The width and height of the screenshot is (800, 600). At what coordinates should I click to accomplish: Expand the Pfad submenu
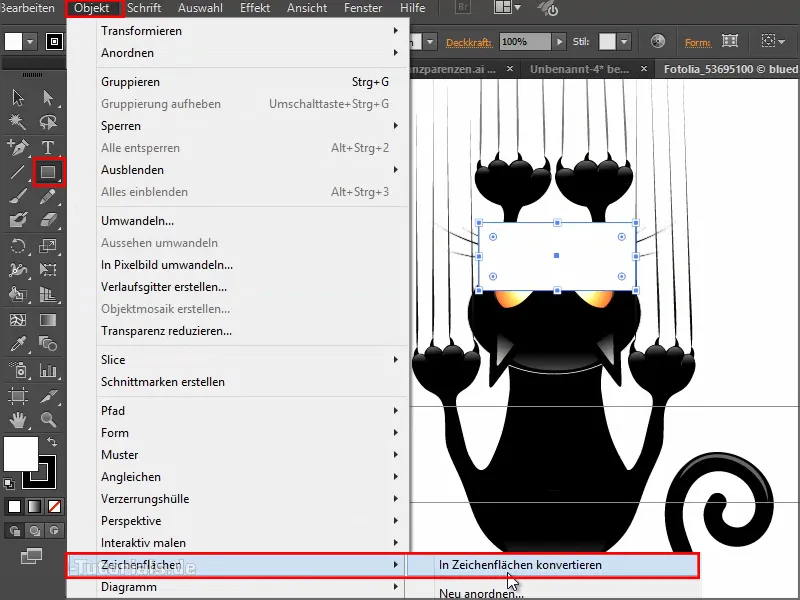(x=252, y=410)
